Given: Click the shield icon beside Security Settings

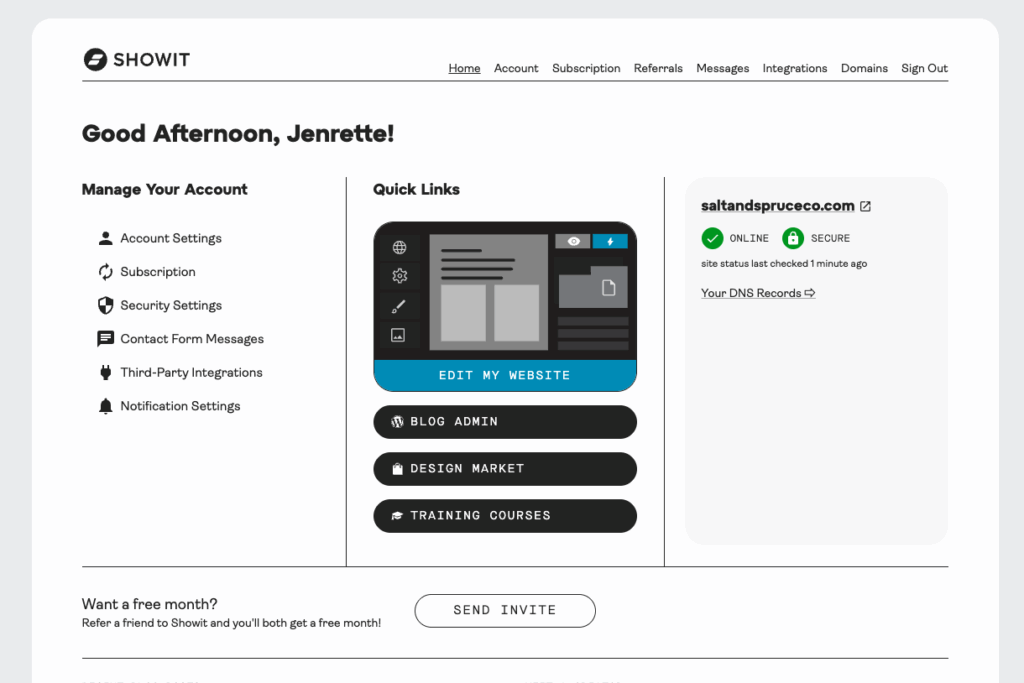Looking at the screenshot, I should (x=105, y=305).
